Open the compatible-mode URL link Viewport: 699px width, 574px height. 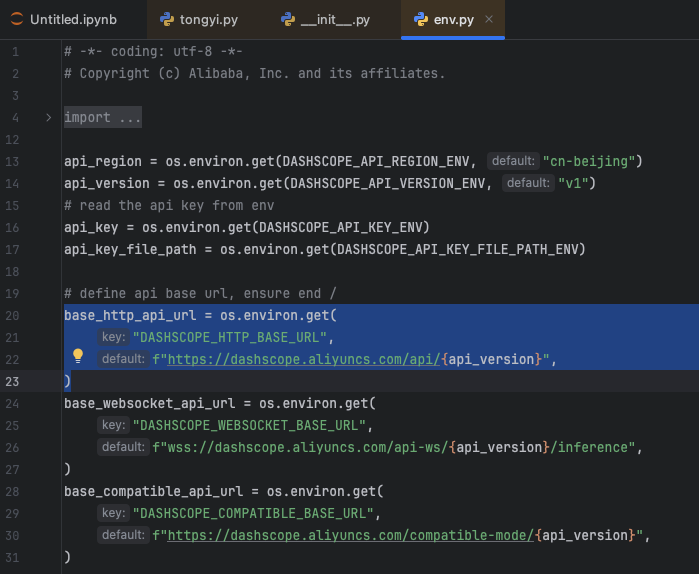(351, 535)
